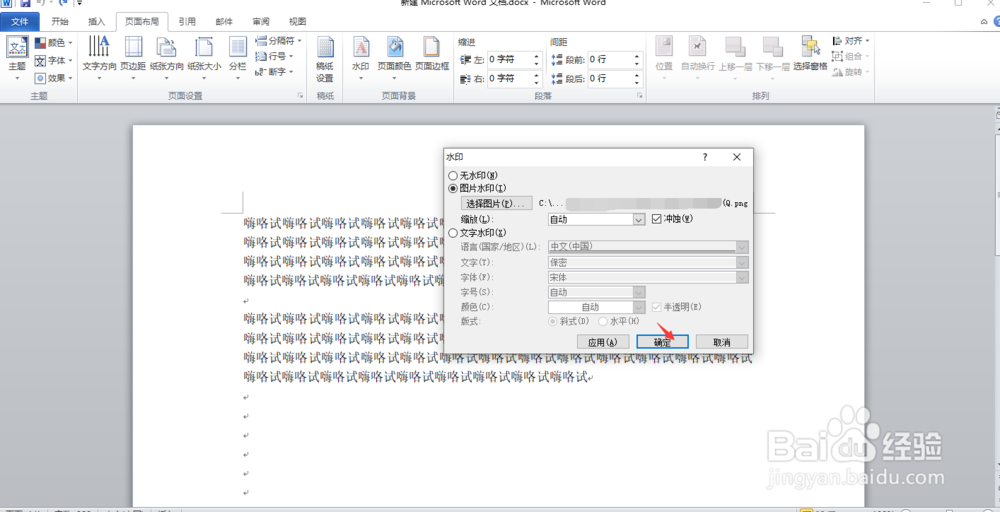The height and width of the screenshot is (512, 1000).
Task: Open theme Colors (颜色) menu
Action: tap(54, 43)
